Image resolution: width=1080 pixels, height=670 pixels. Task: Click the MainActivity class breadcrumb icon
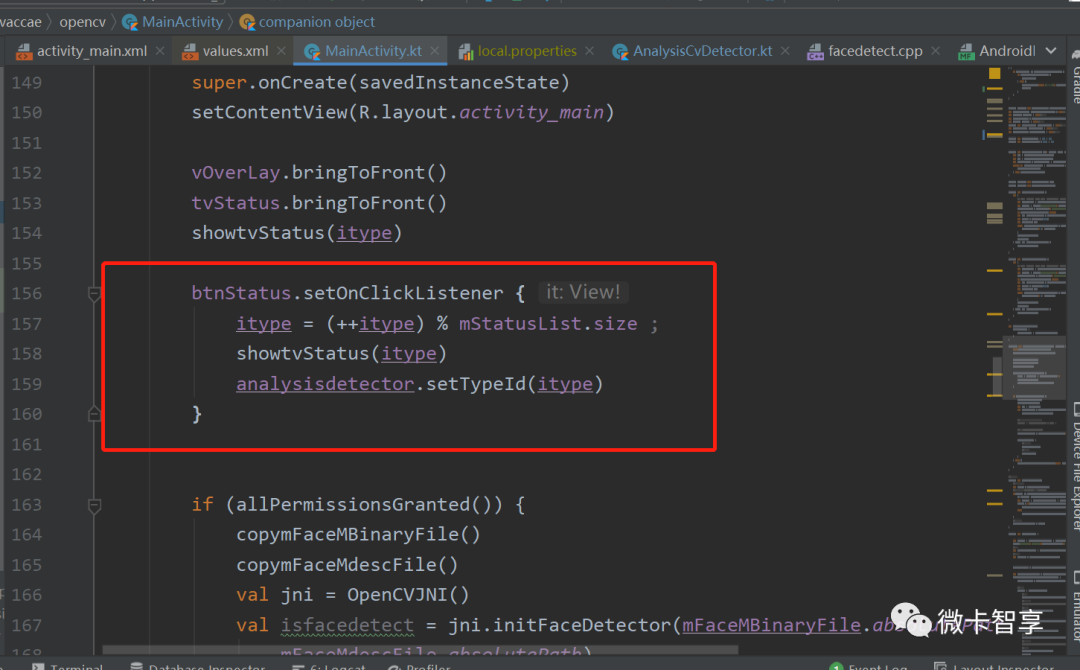[129, 23]
